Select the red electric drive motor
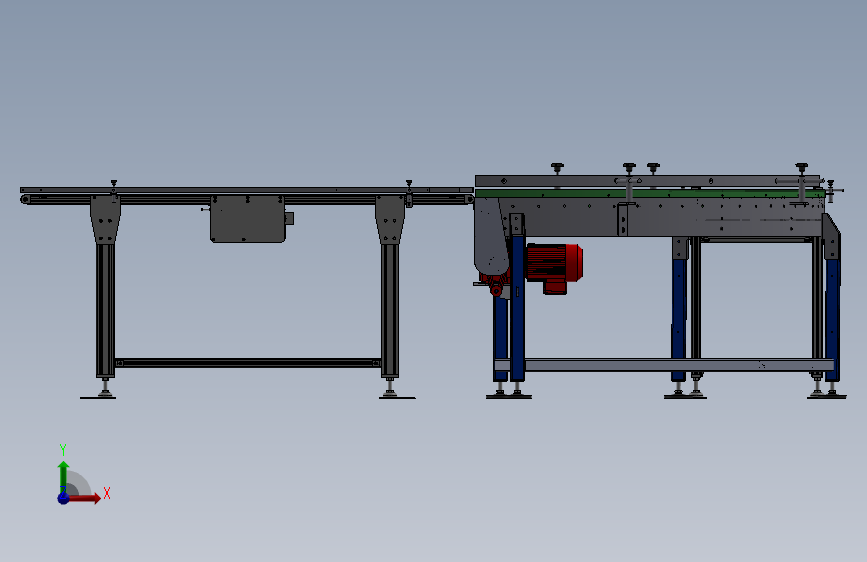Screen dimensions: 867x562 553,267
